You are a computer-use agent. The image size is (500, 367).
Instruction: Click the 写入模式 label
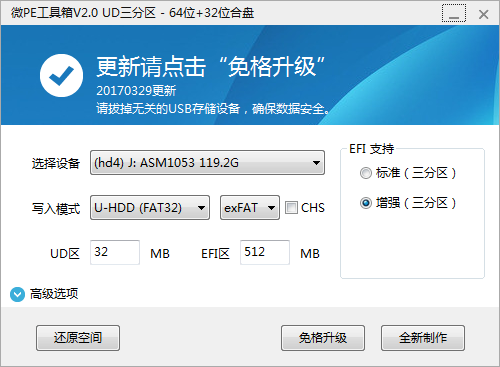pyautogui.click(x=56, y=209)
